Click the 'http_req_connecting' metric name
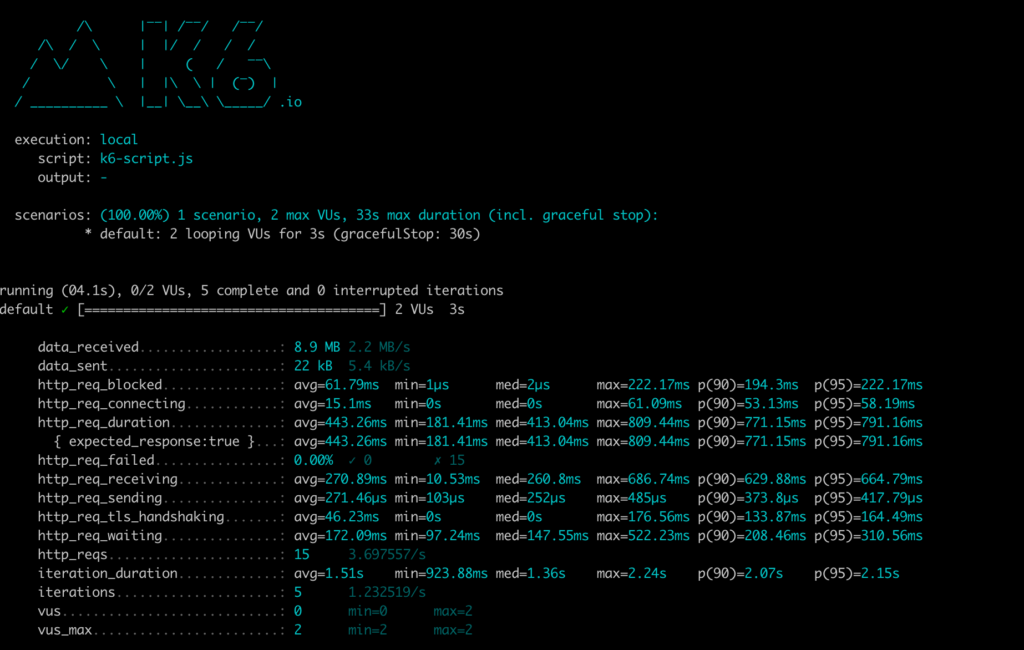 coord(112,404)
